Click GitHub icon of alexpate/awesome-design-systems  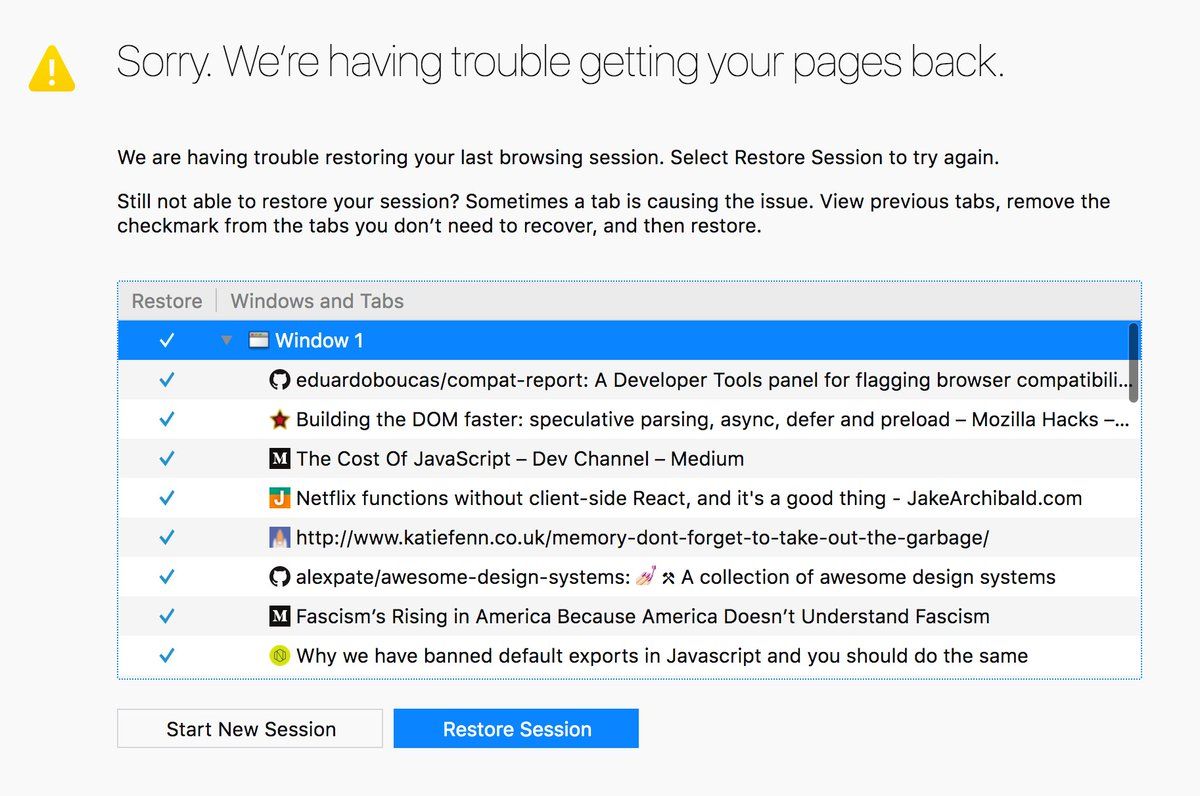280,577
